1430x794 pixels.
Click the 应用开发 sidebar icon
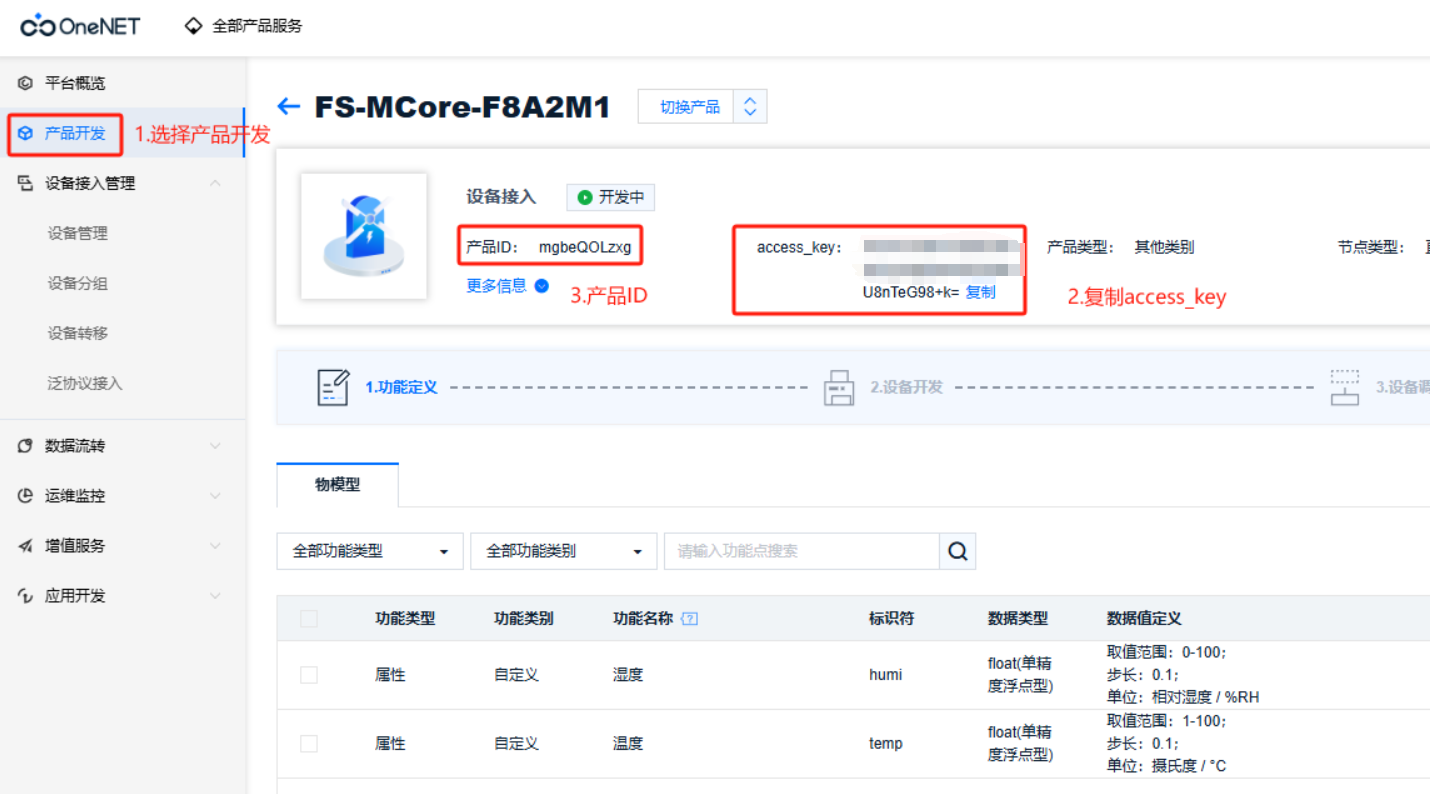point(25,596)
